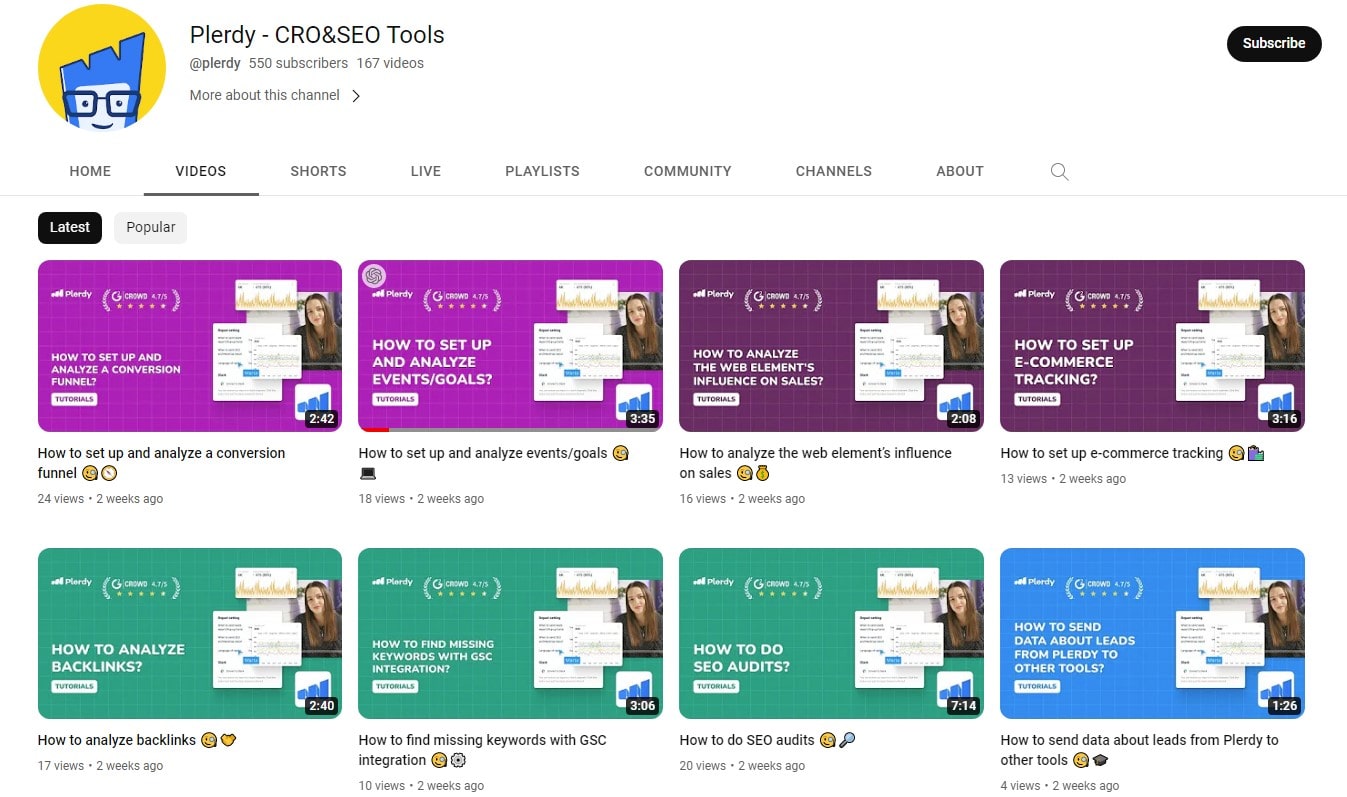Screen dimensions: 1347x797
Task: Click the red watch progress bar
Action: (x=372, y=428)
